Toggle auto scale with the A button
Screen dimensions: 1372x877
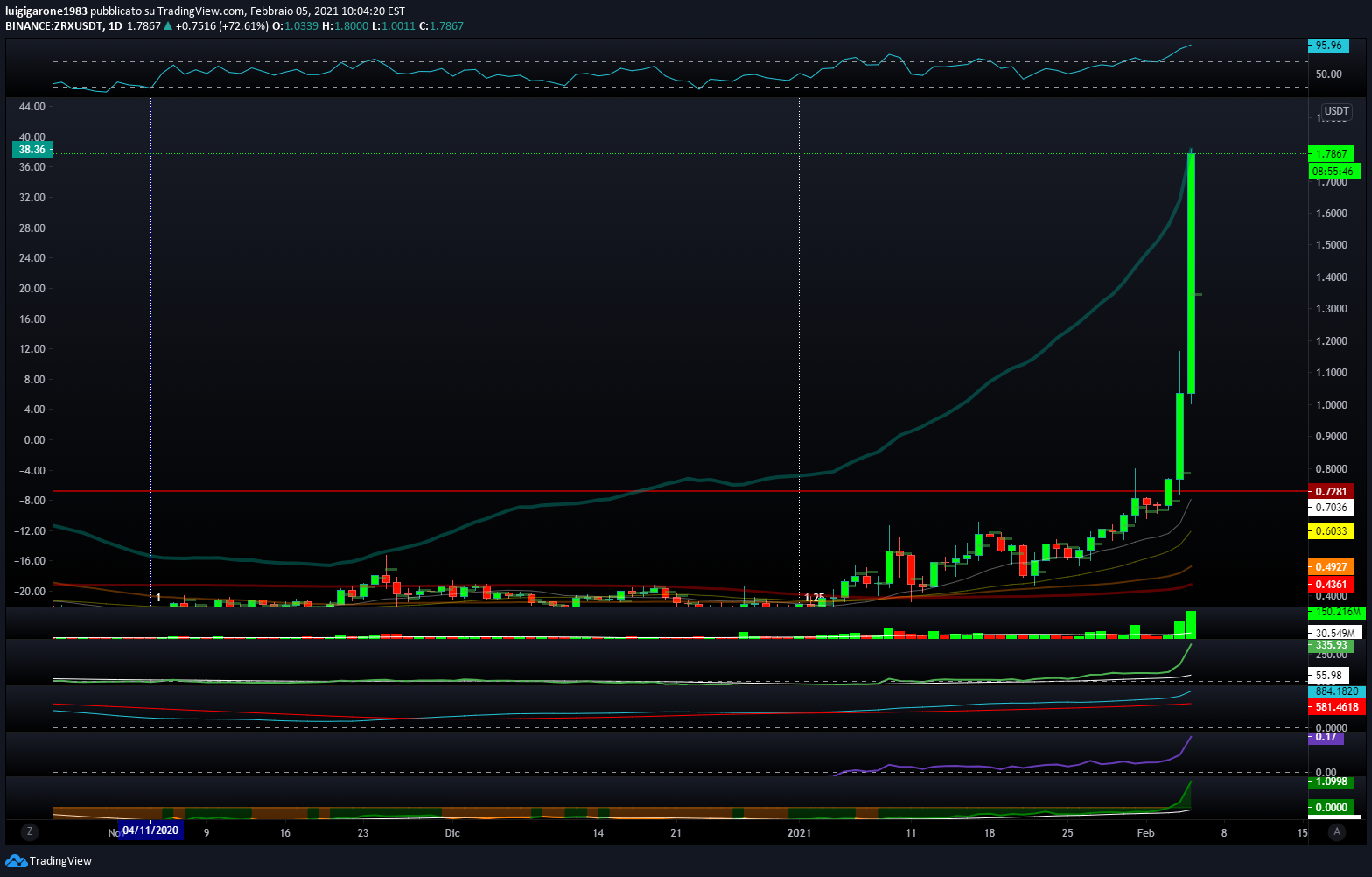coord(1336,832)
